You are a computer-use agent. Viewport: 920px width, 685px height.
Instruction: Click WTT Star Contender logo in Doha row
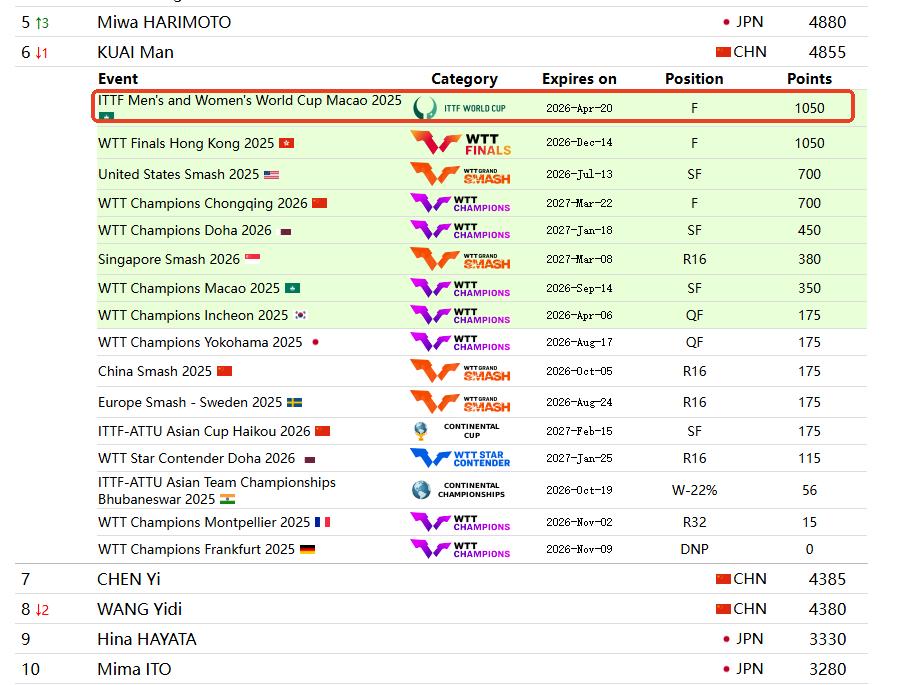click(461, 458)
